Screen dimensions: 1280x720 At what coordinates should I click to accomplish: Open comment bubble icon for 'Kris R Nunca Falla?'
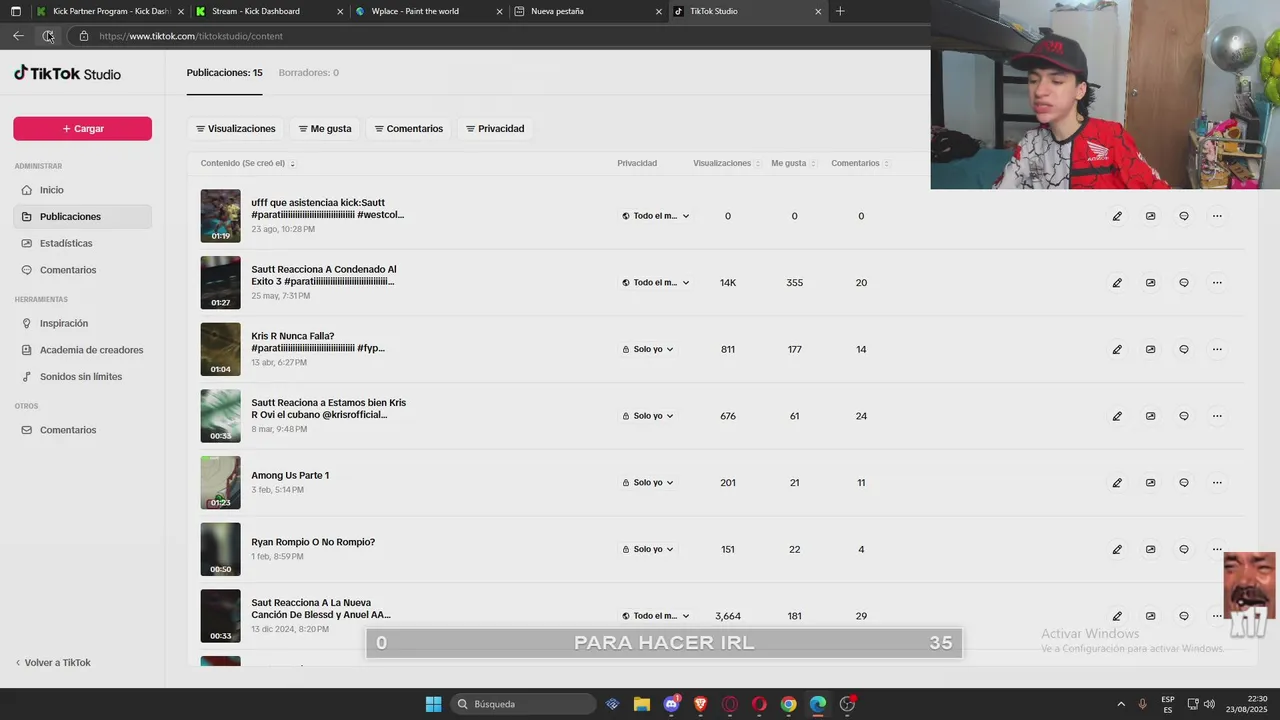point(1184,349)
